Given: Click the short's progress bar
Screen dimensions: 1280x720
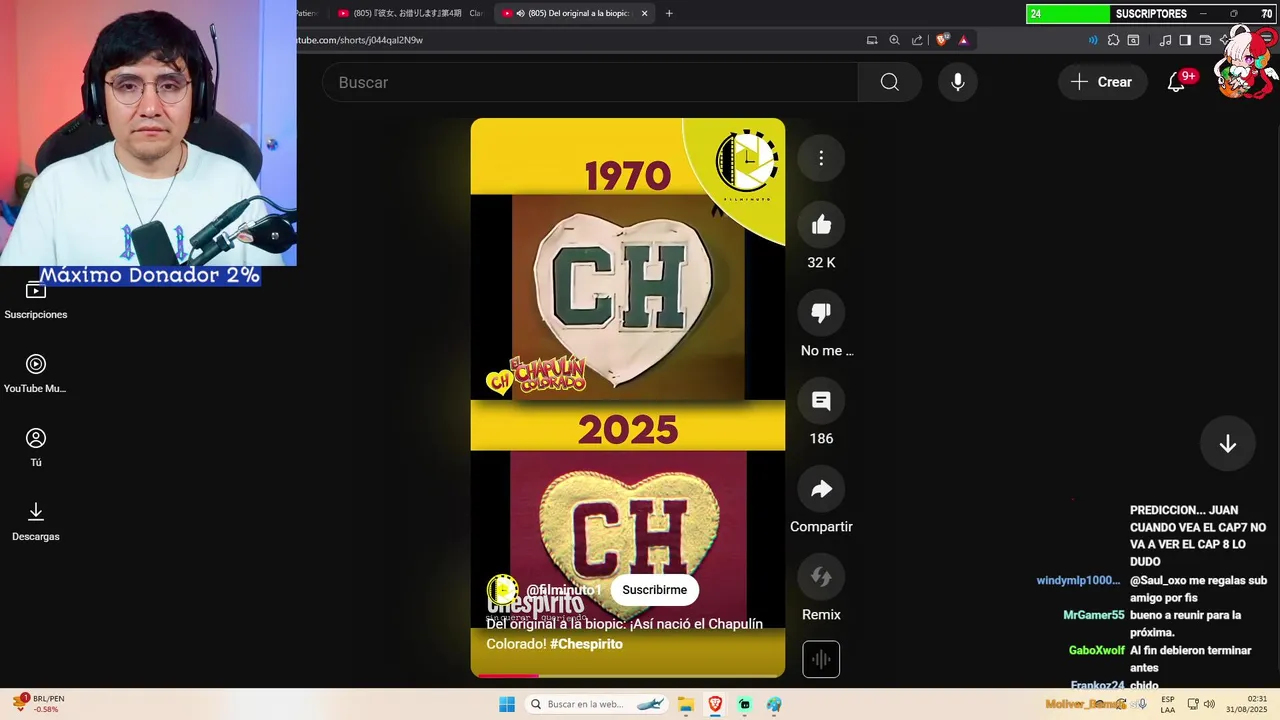Looking at the screenshot, I should point(628,676).
